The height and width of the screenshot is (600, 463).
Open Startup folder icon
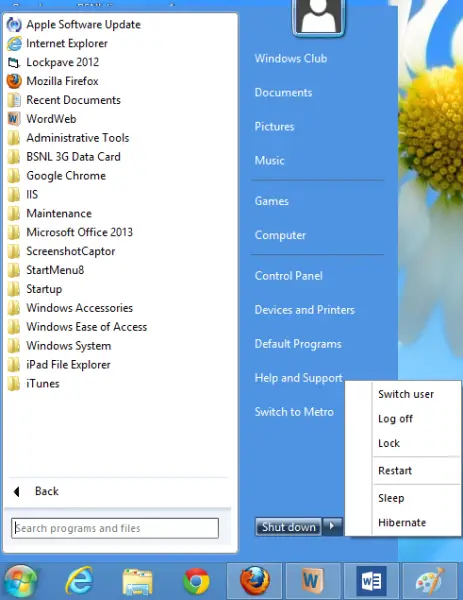point(14,289)
